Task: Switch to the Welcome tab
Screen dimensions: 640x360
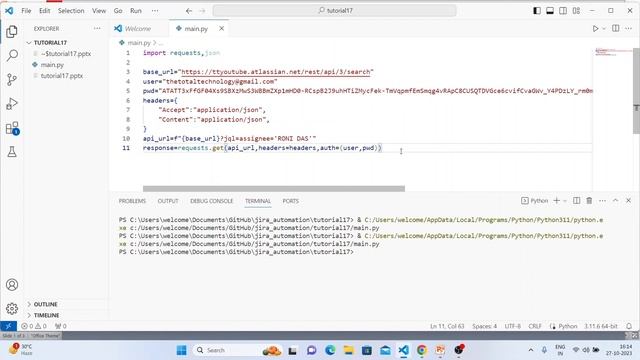Action: tap(139, 28)
